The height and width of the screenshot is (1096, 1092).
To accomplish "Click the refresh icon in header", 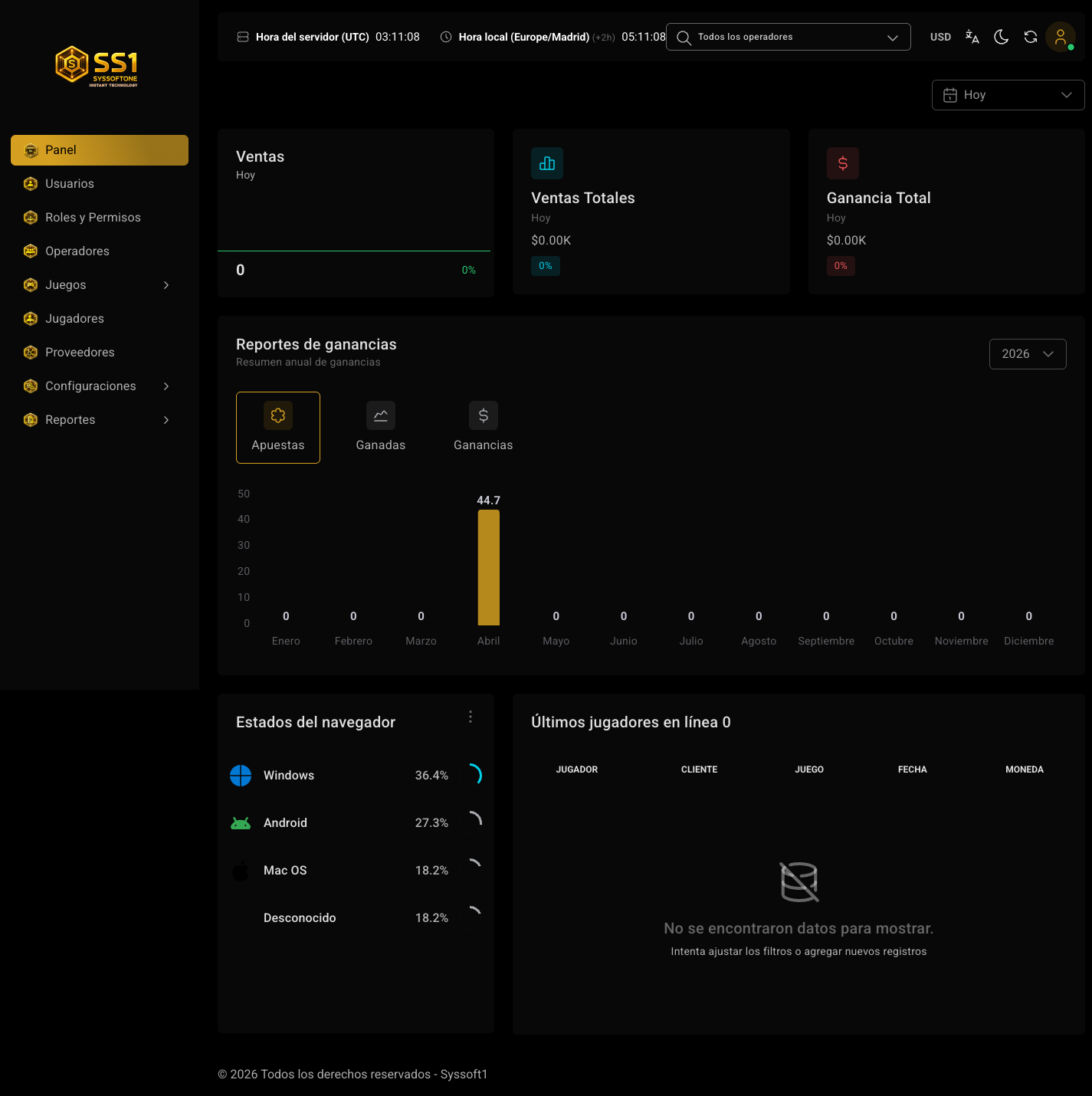I will 1031,37.
